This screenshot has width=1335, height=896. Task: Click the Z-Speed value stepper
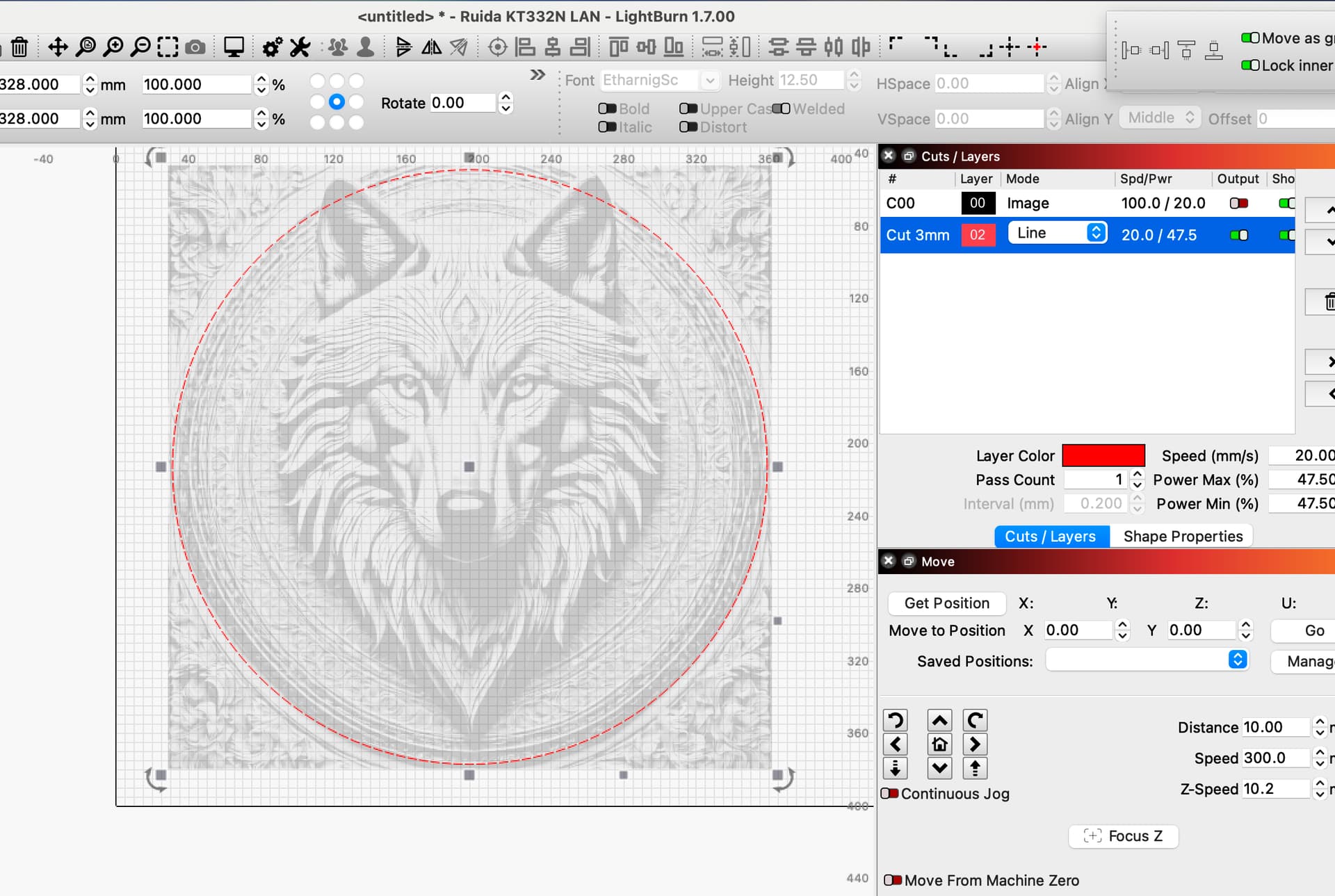click(x=1320, y=789)
